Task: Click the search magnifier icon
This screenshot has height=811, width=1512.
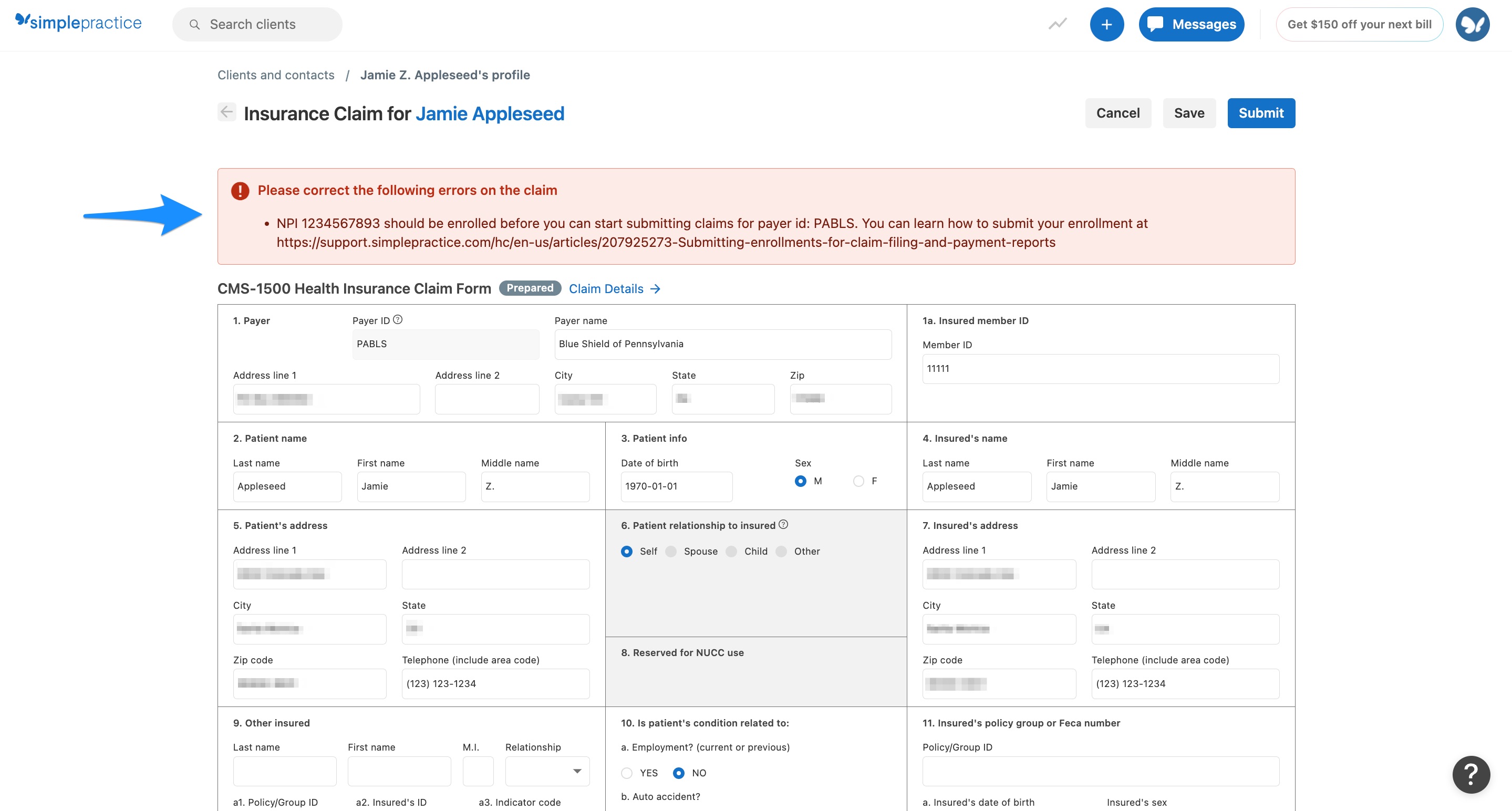Action: click(x=194, y=25)
